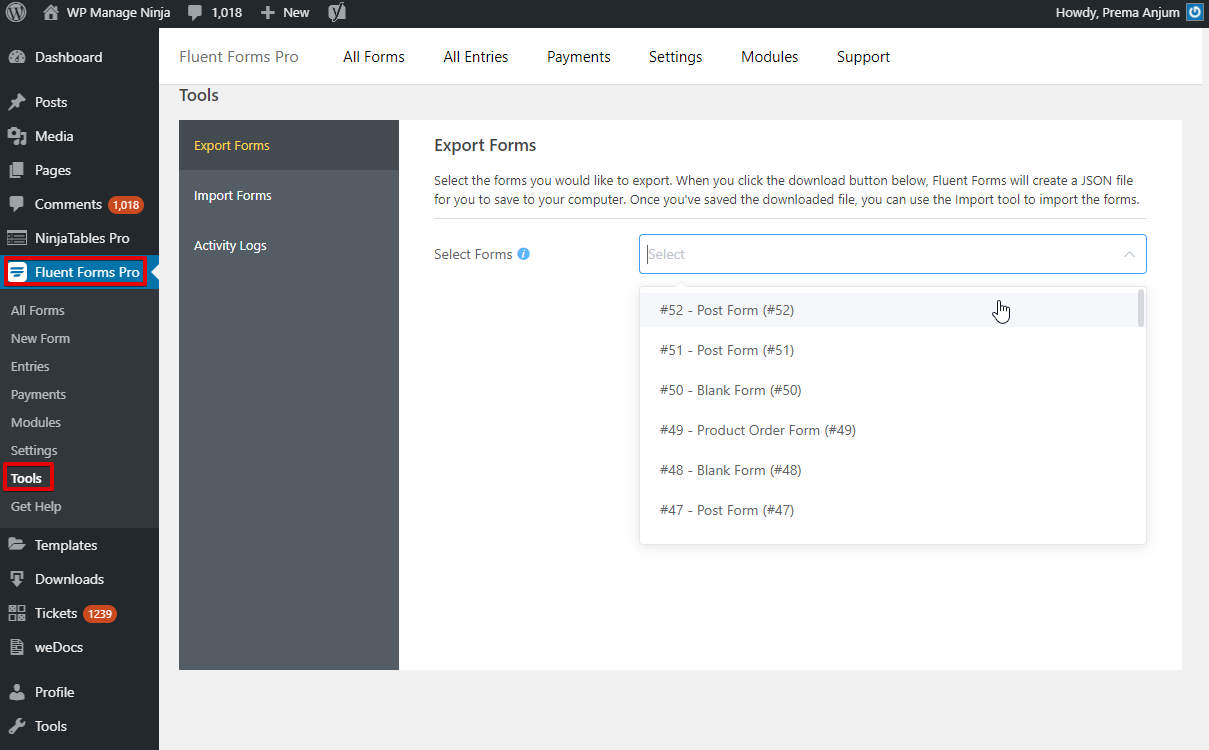Open the Payments top tab
Screen dimensions: 1209x750
point(579,57)
